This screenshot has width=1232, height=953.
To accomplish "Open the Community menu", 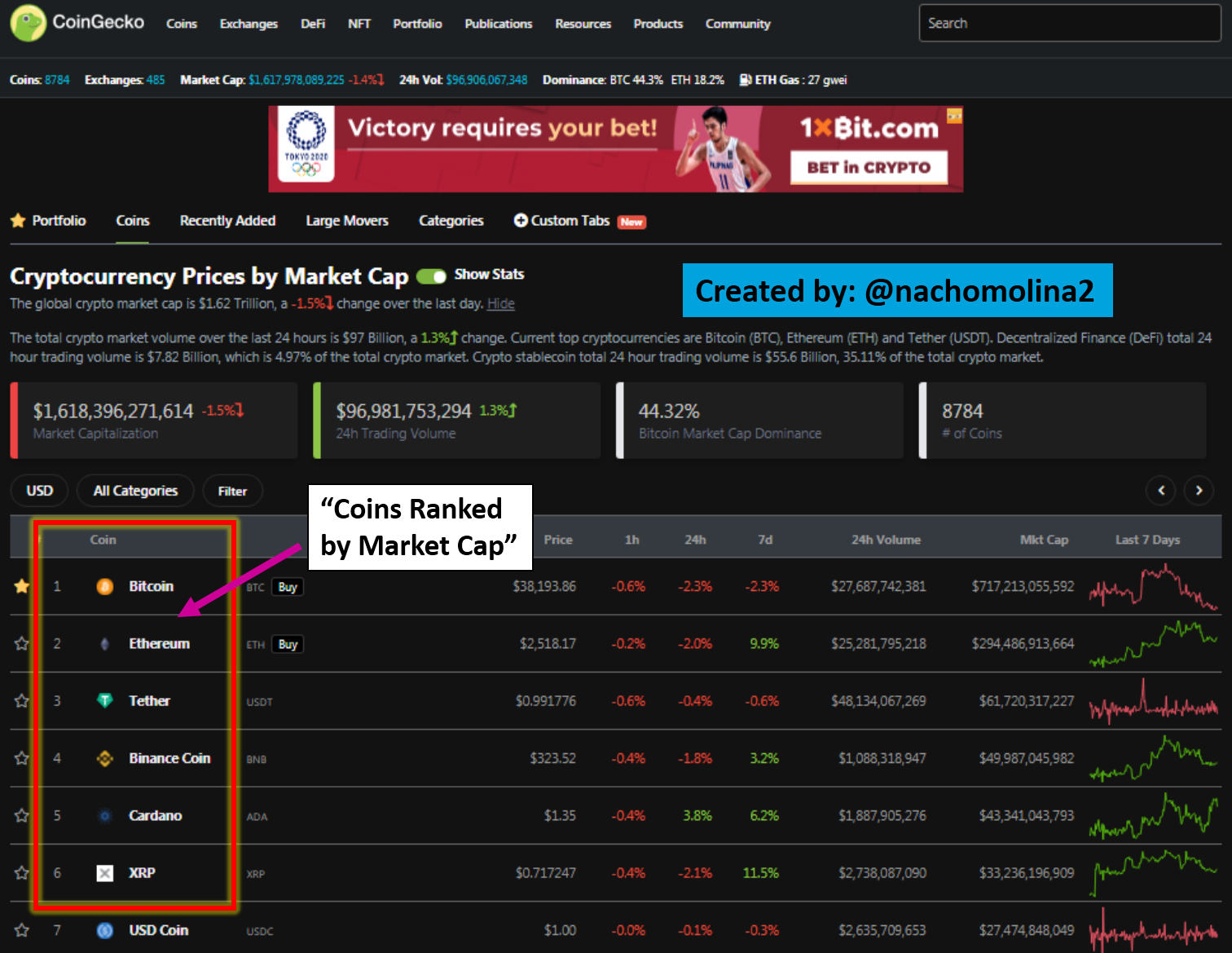I will point(738,24).
